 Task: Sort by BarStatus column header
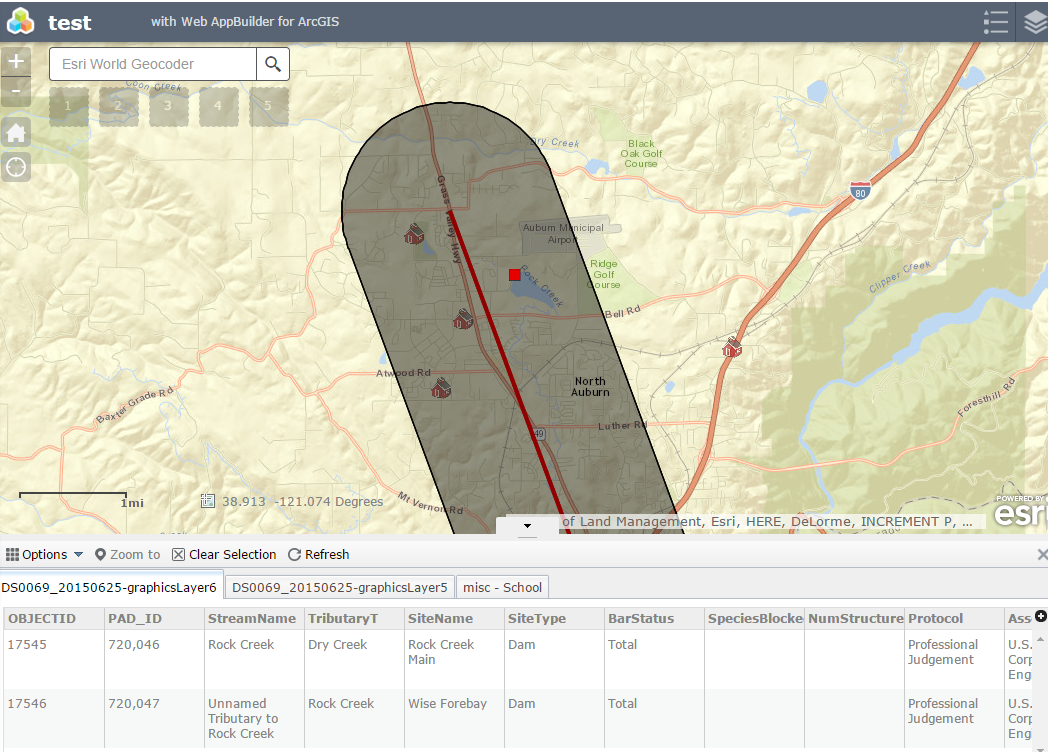pos(654,618)
